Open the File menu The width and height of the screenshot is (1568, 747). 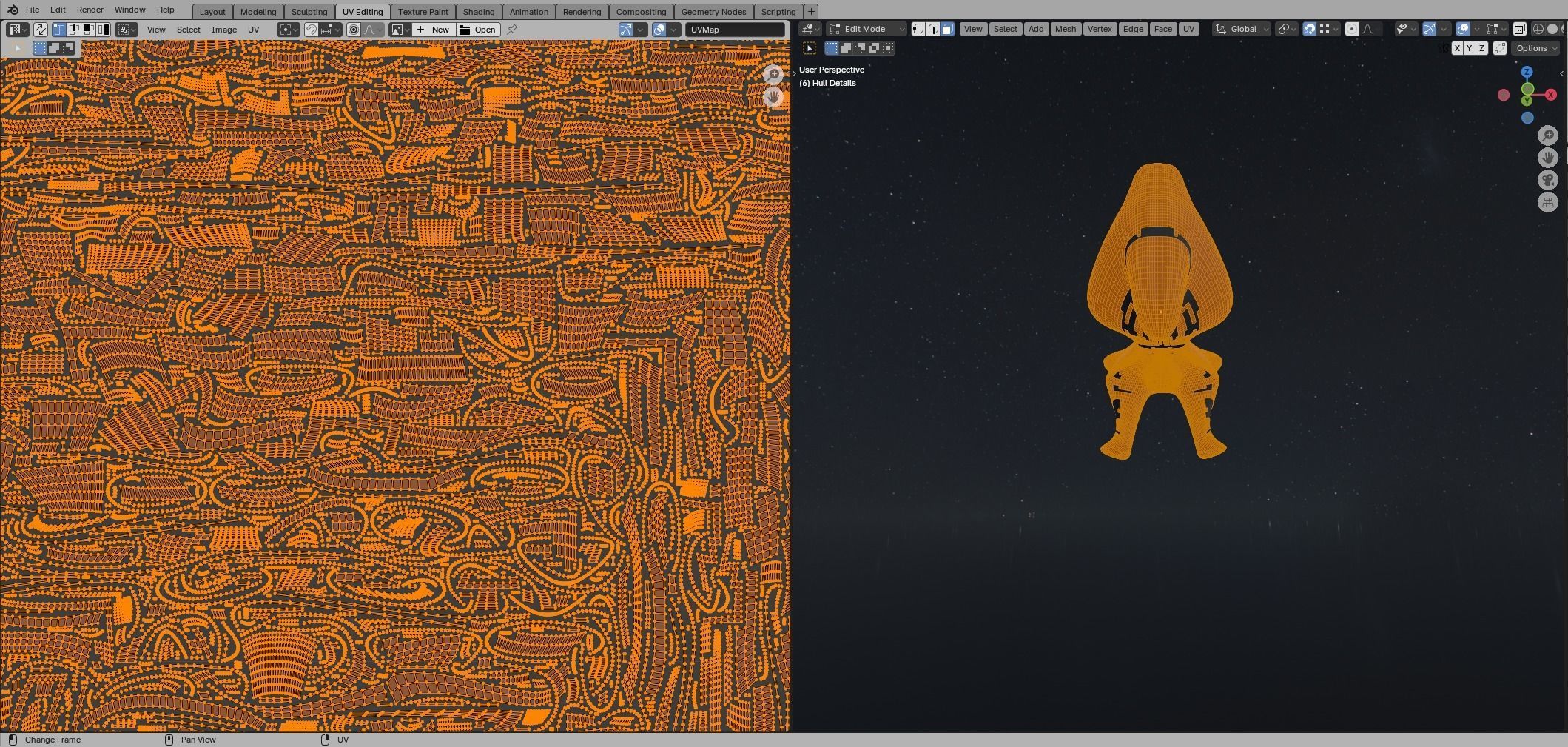33,10
